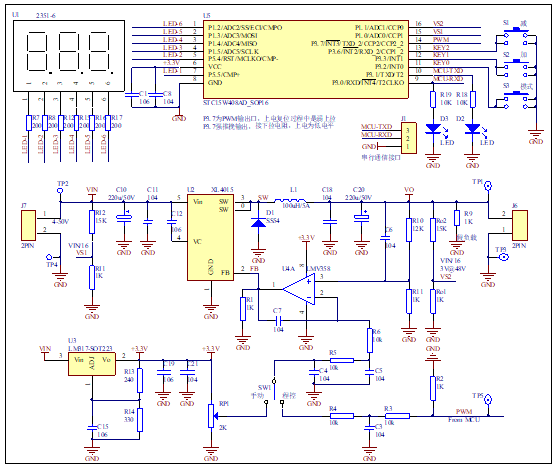Select capacitor C8 104
The width and height of the screenshot is (558, 469).
(x=156, y=95)
